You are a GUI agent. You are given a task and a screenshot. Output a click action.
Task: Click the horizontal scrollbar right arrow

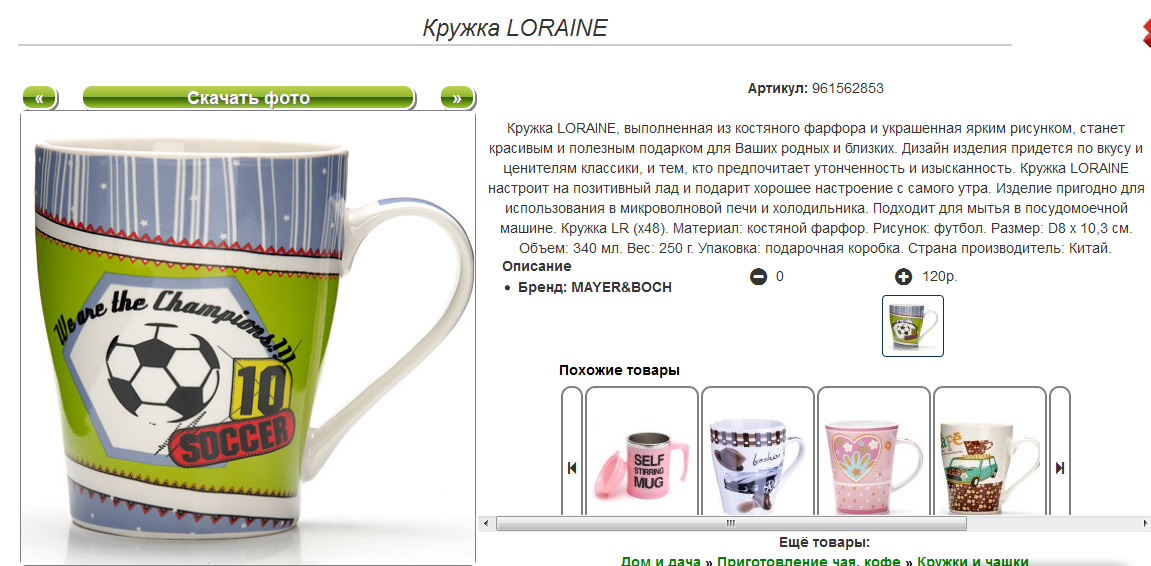[x=1144, y=523]
